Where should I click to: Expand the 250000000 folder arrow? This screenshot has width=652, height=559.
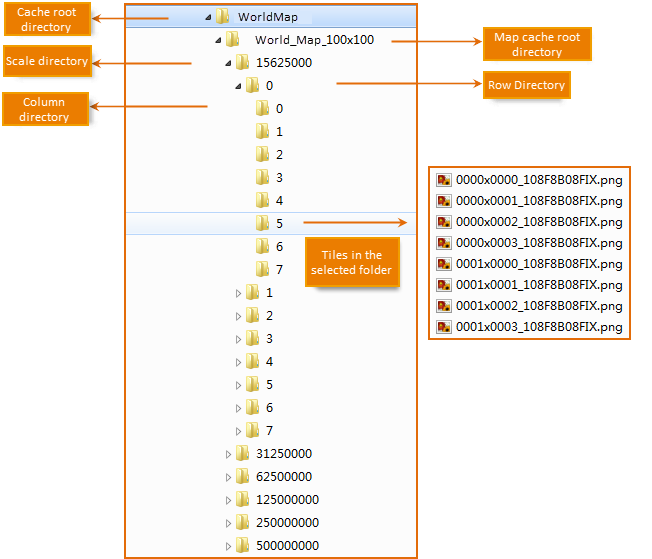[228, 523]
